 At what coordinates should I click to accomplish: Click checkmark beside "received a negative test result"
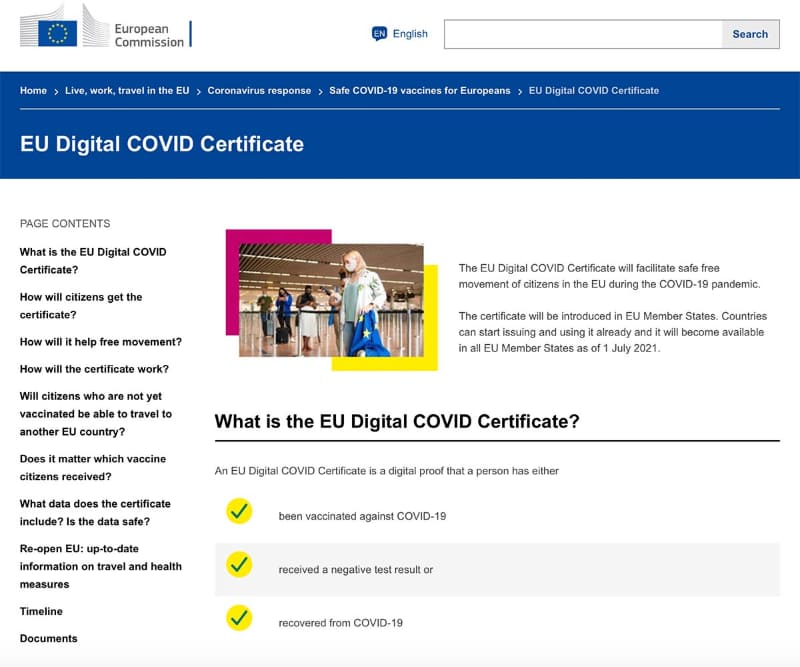click(x=238, y=567)
